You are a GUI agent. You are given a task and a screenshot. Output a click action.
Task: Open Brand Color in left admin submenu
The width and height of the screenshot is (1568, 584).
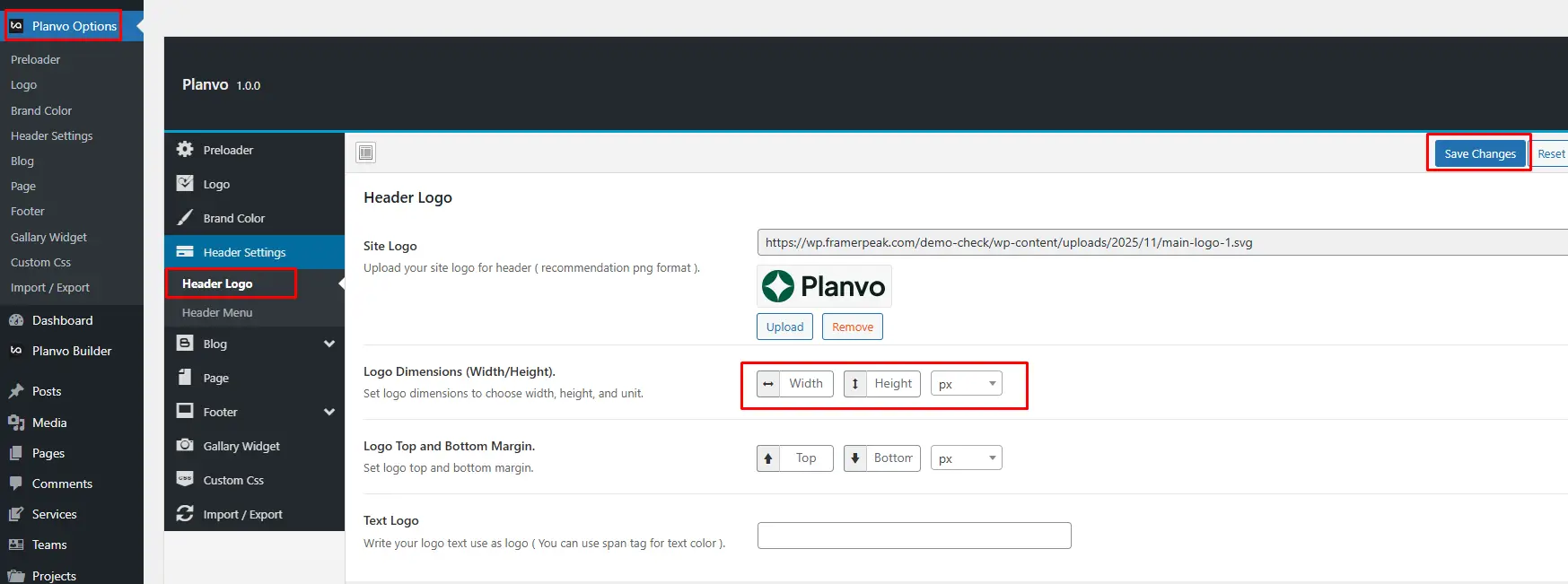coord(41,110)
